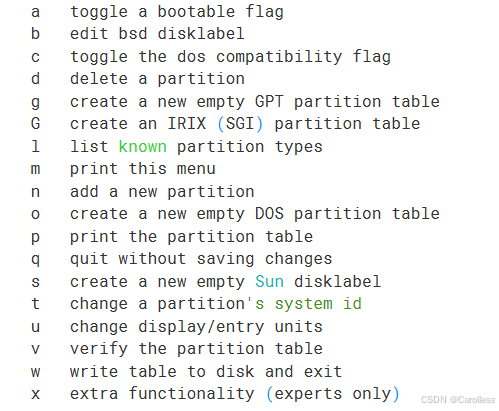Click 'create a new empty GPT partition table'

pos(255,102)
